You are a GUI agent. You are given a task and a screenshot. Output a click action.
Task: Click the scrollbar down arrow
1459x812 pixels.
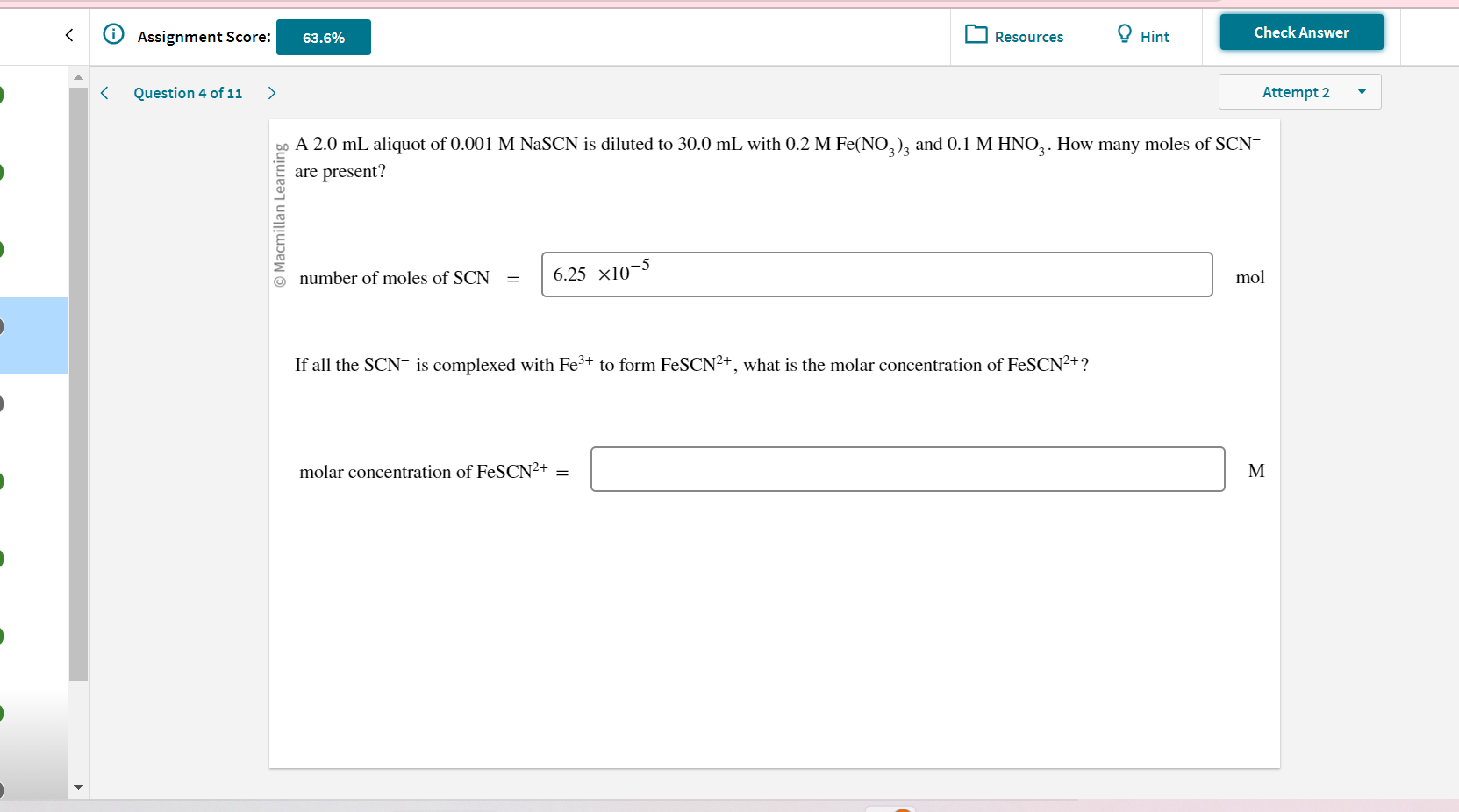78,787
